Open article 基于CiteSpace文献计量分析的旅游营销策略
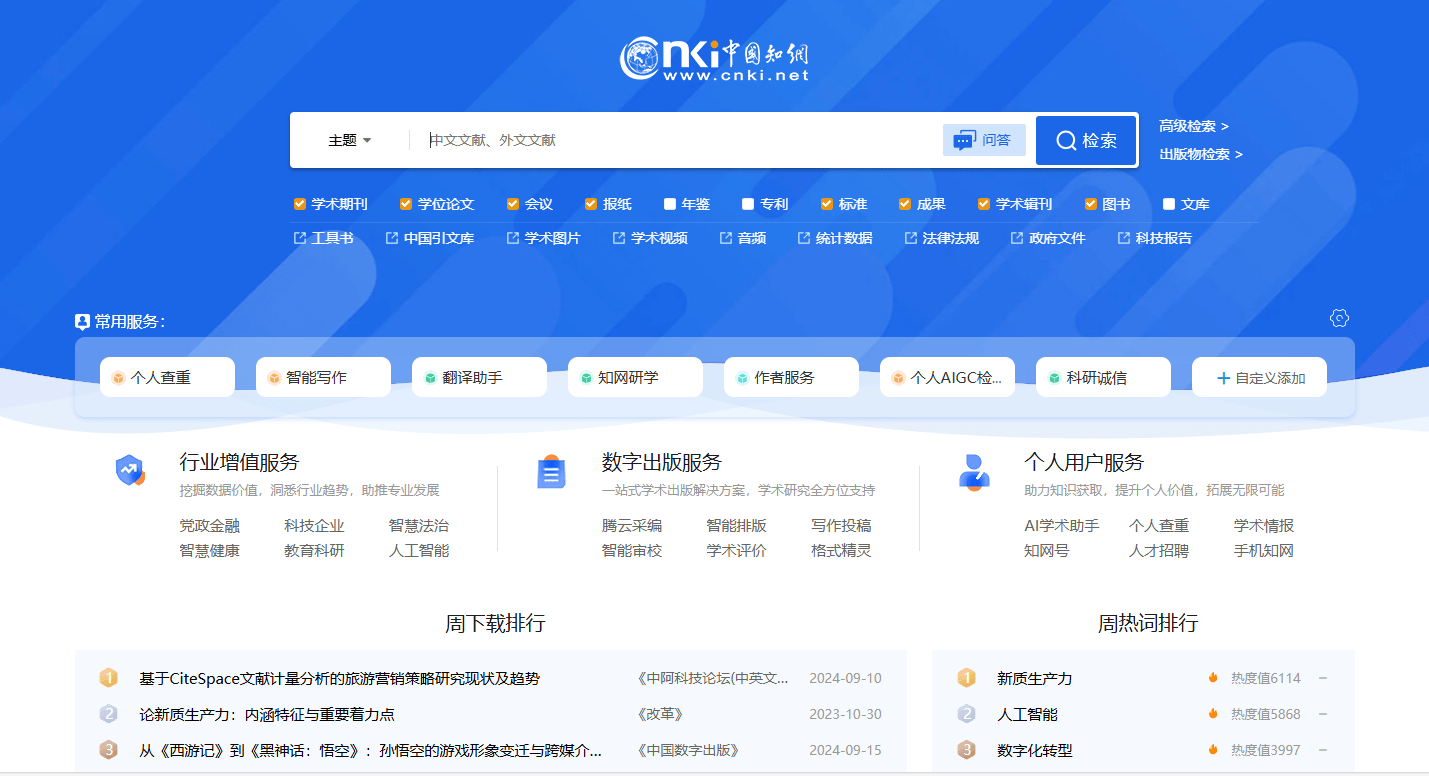Screen dimensions: 1429x776 point(339,678)
